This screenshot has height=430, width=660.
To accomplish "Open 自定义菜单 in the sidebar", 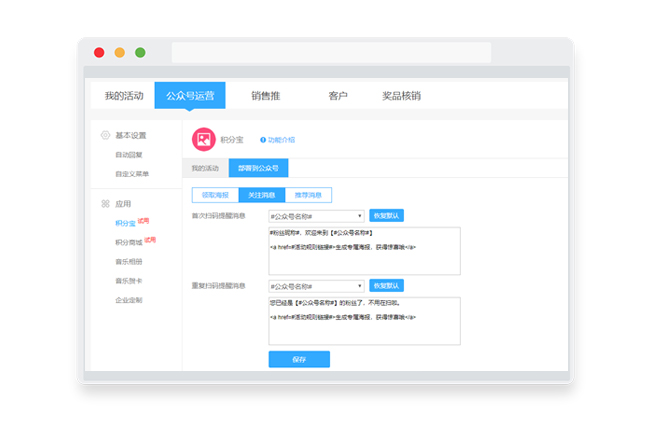I will click(132, 174).
